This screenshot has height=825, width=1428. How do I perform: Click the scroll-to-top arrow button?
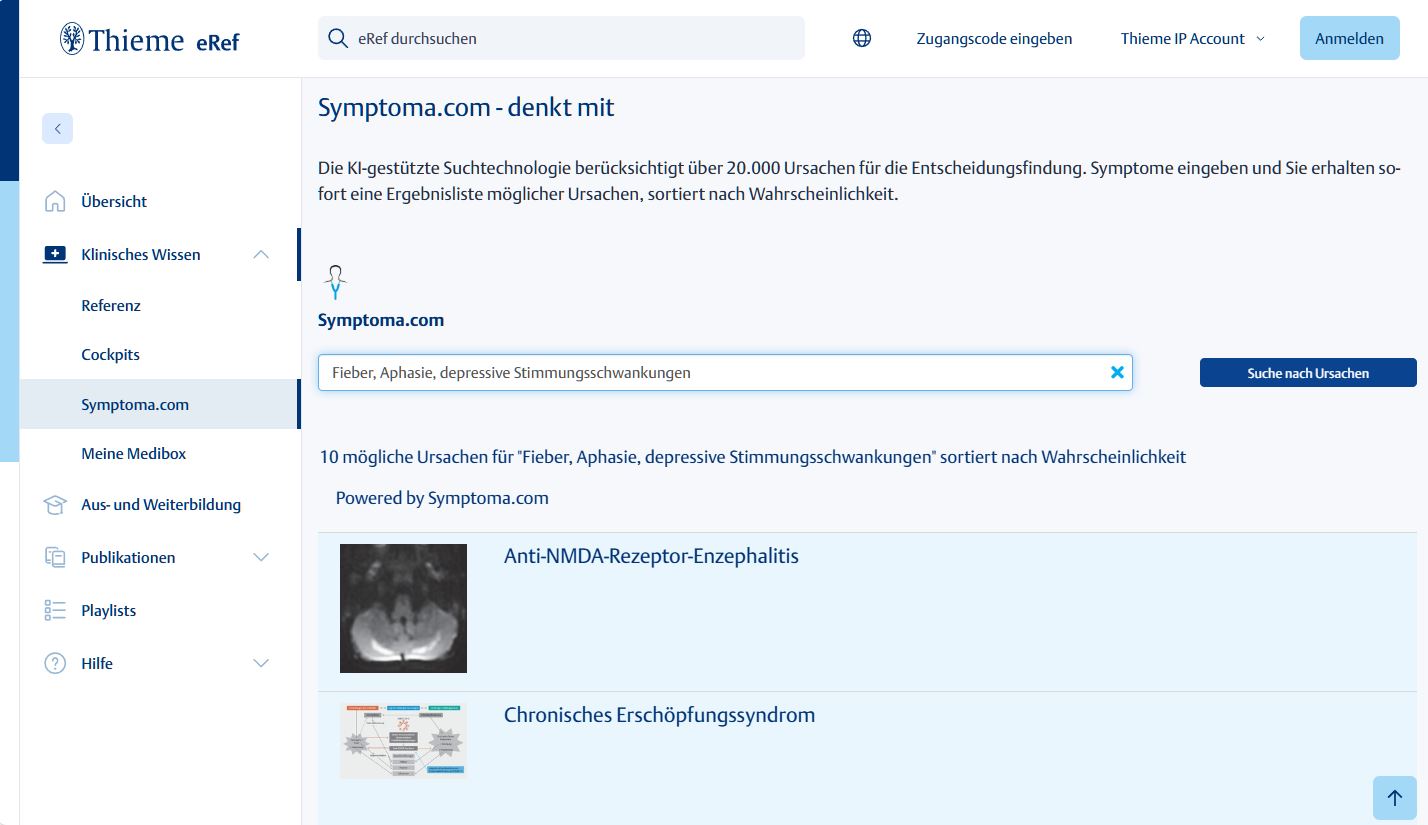click(1395, 798)
